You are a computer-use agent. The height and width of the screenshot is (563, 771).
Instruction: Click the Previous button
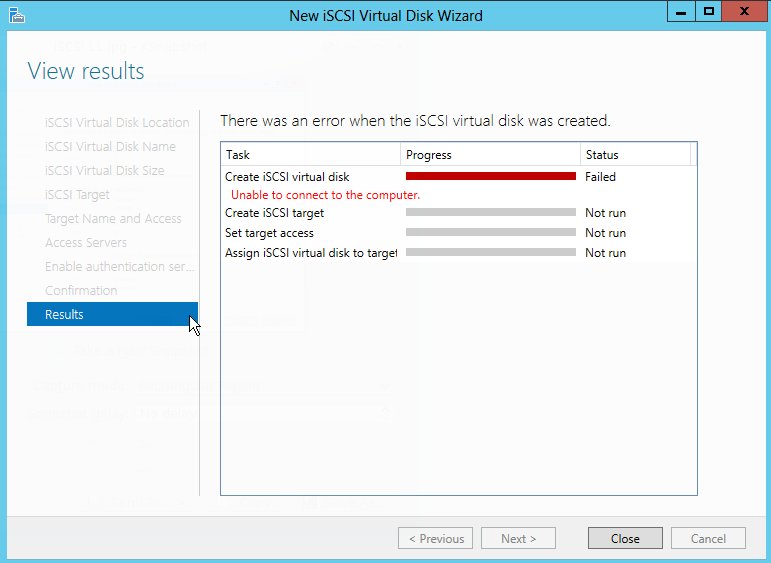[435, 538]
